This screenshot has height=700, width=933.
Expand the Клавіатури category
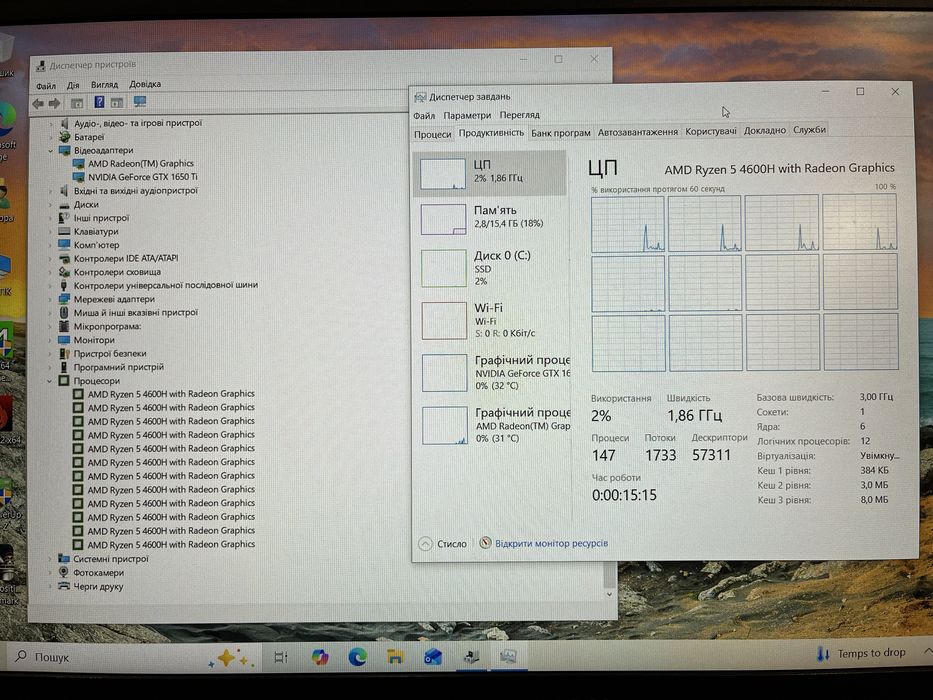pyautogui.click(x=51, y=232)
